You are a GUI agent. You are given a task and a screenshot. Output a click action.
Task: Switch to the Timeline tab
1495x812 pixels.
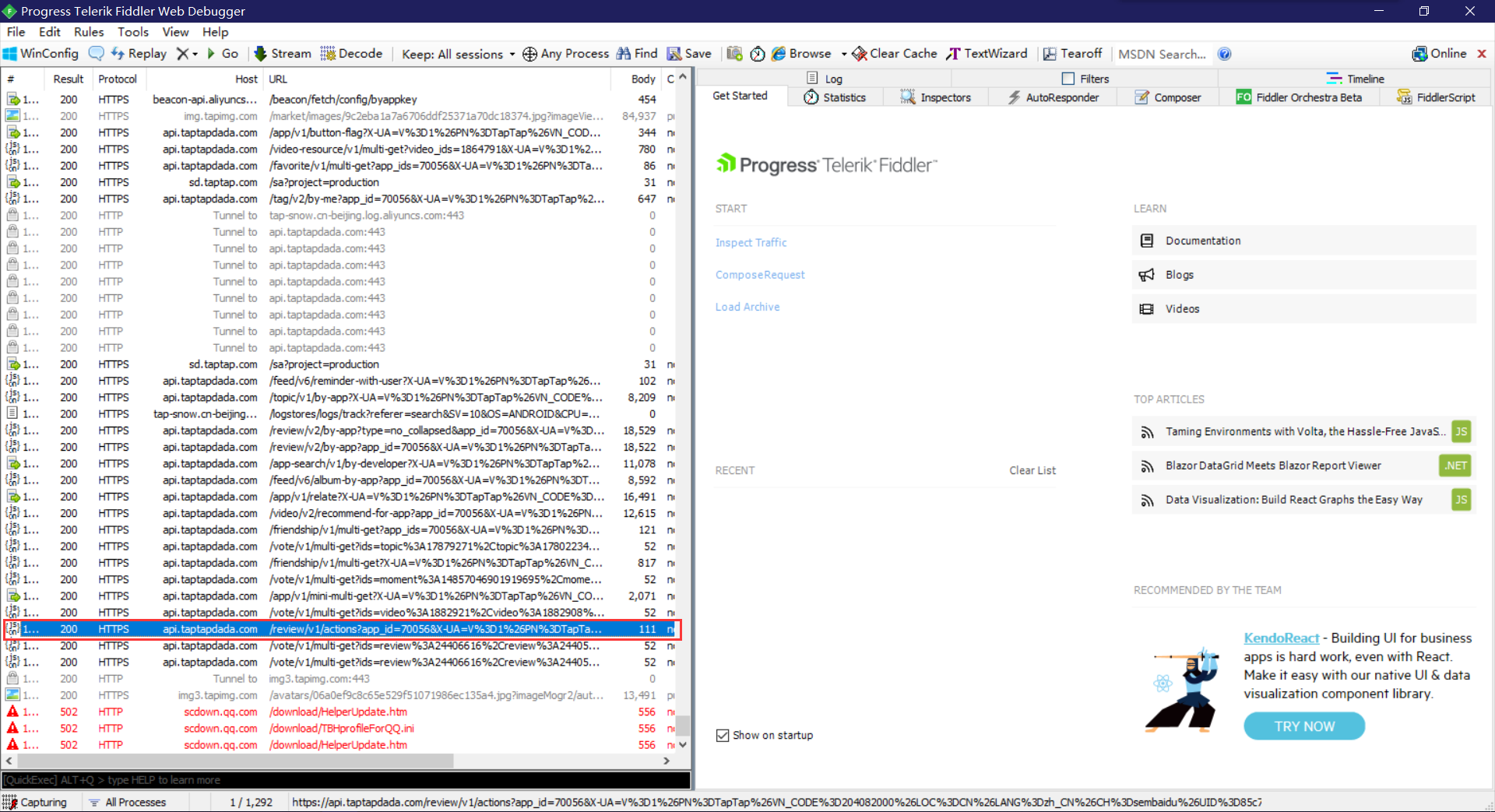coord(1356,79)
